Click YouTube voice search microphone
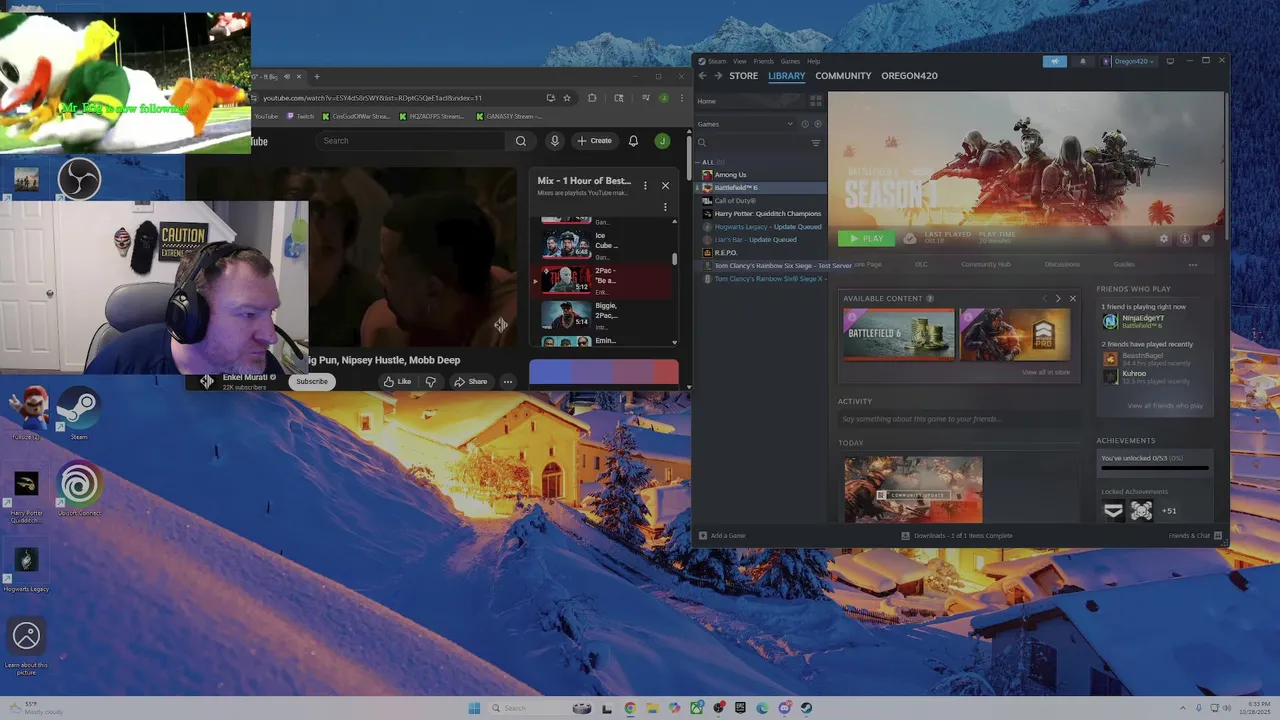The width and height of the screenshot is (1280, 720). click(554, 141)
